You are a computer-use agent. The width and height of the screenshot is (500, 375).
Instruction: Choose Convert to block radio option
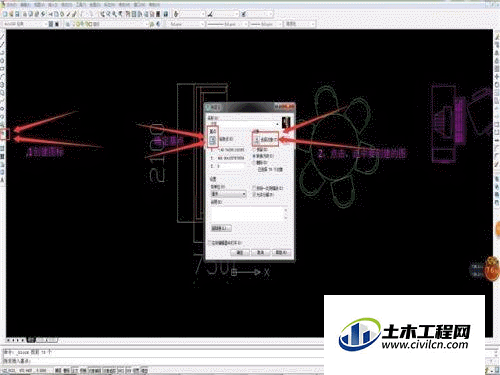pos(263,156)
